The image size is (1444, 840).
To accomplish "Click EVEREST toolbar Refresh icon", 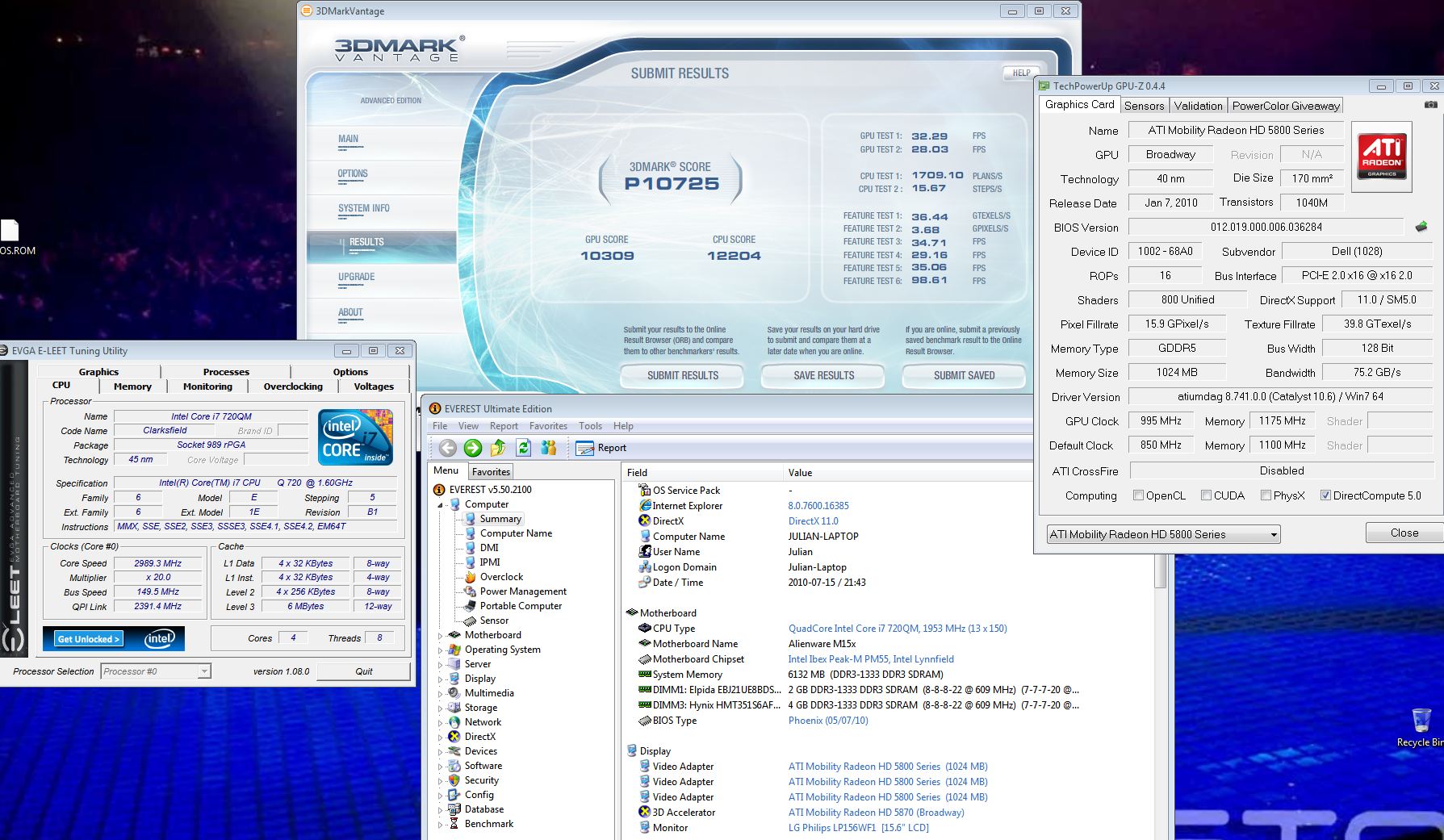I will coord(524,448).
